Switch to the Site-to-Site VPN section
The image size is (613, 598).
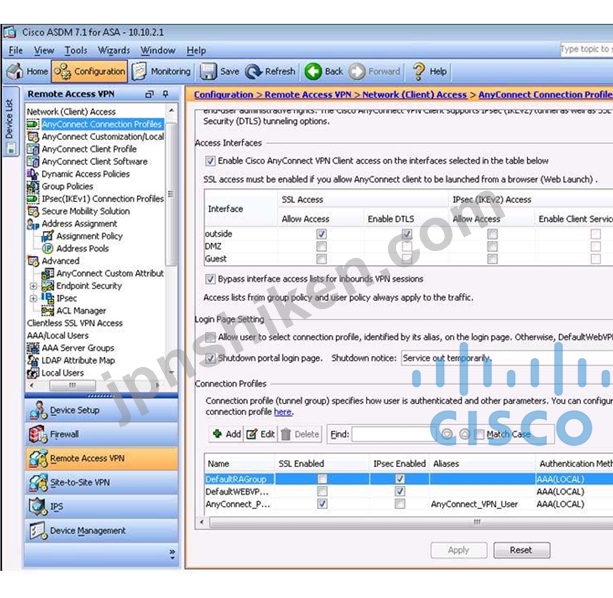(x=102, y=483)
